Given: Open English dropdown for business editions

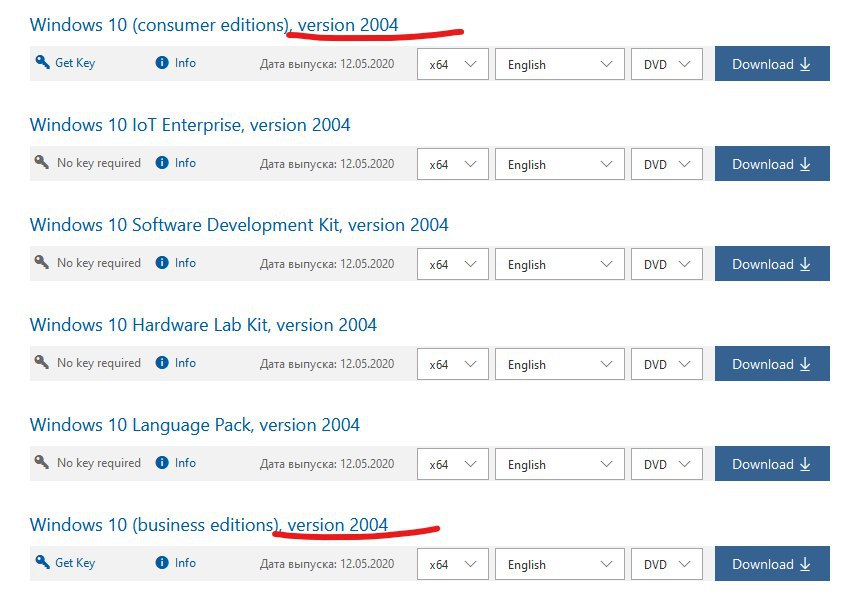Looking at the screenshot, I should [560, 564].
